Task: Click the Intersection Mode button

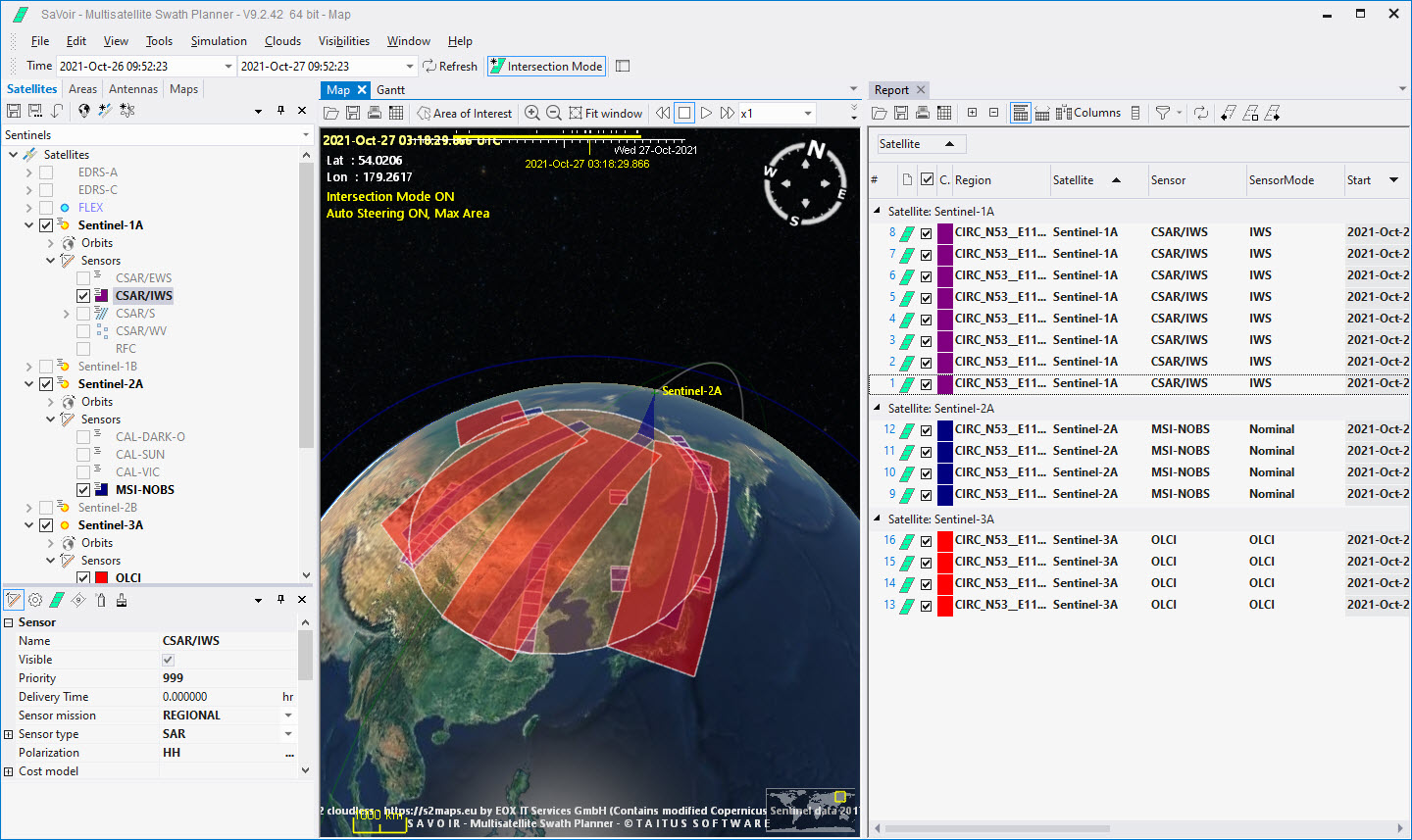Action: (x=546, y=67)
